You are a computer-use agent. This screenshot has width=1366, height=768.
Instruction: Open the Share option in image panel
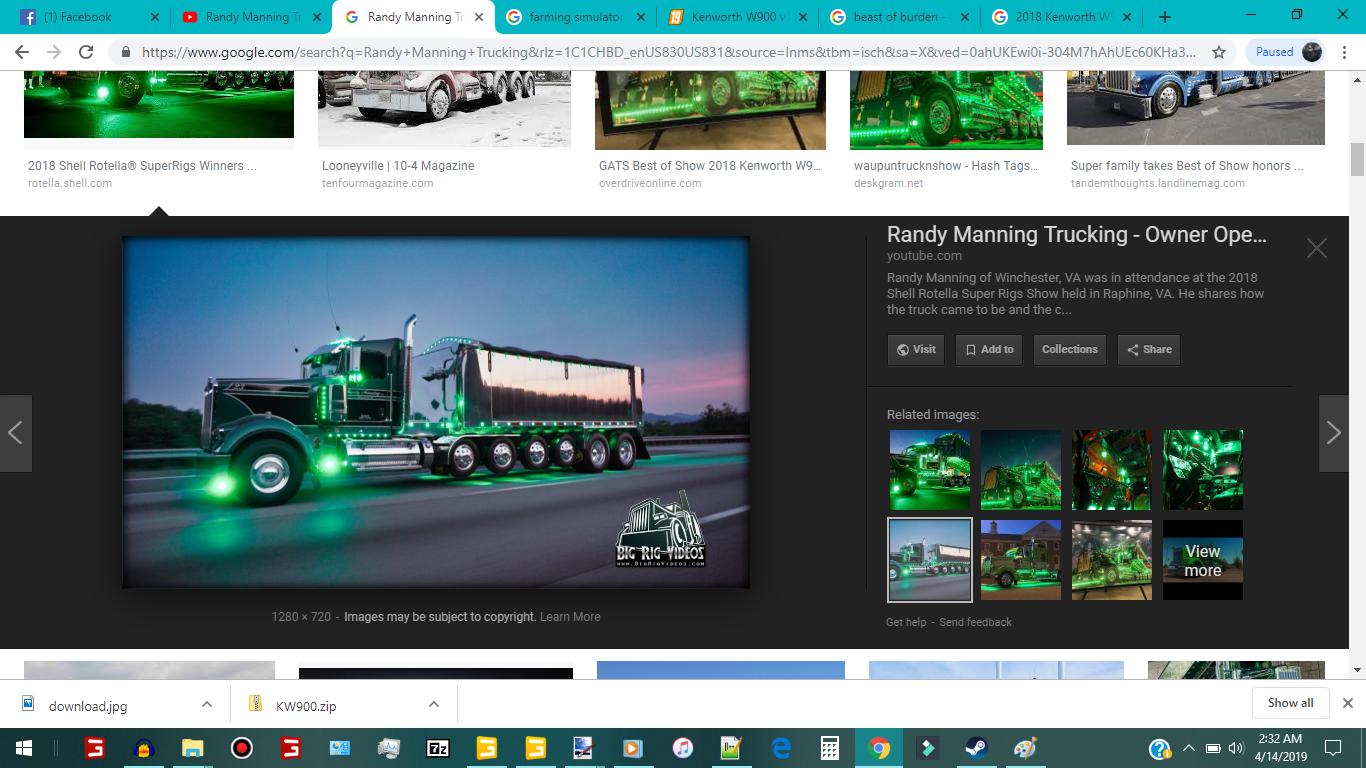click(1149, 350)
